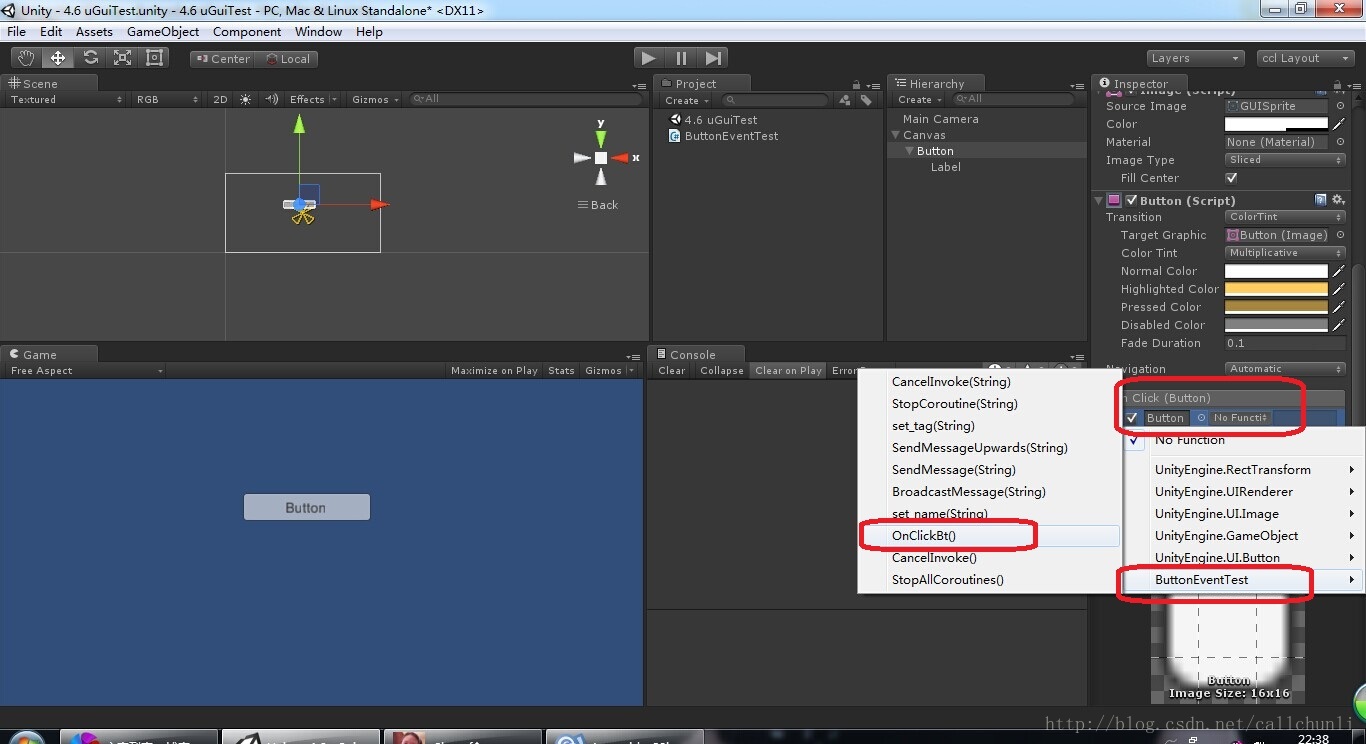Toggle scene audio speaker icon

271,99
